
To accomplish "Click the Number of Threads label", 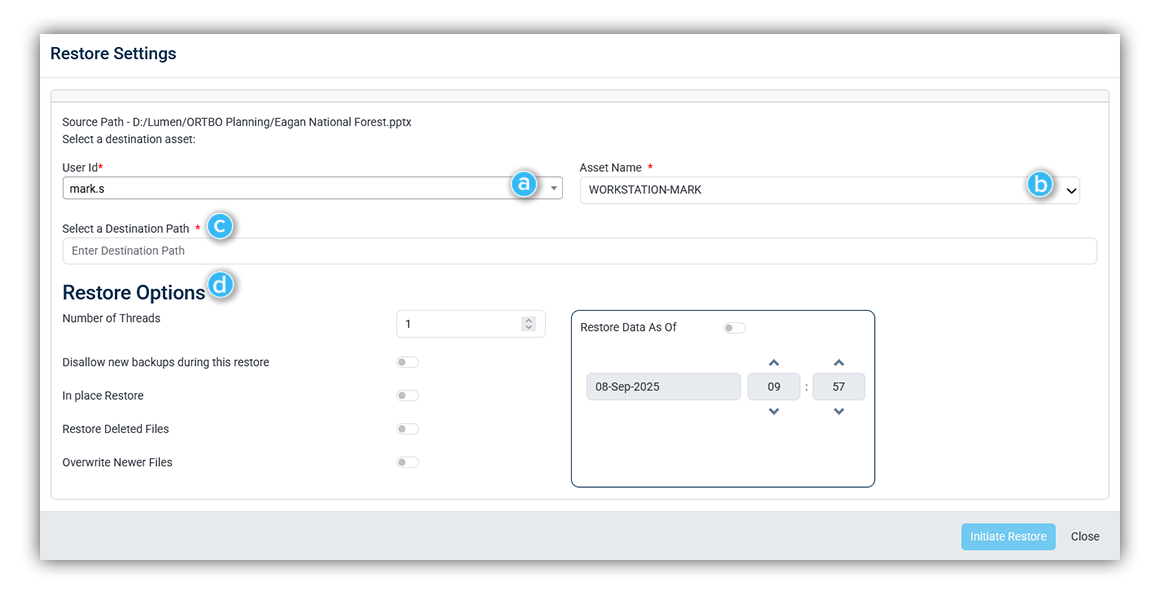I will click(x=111, y=318).
